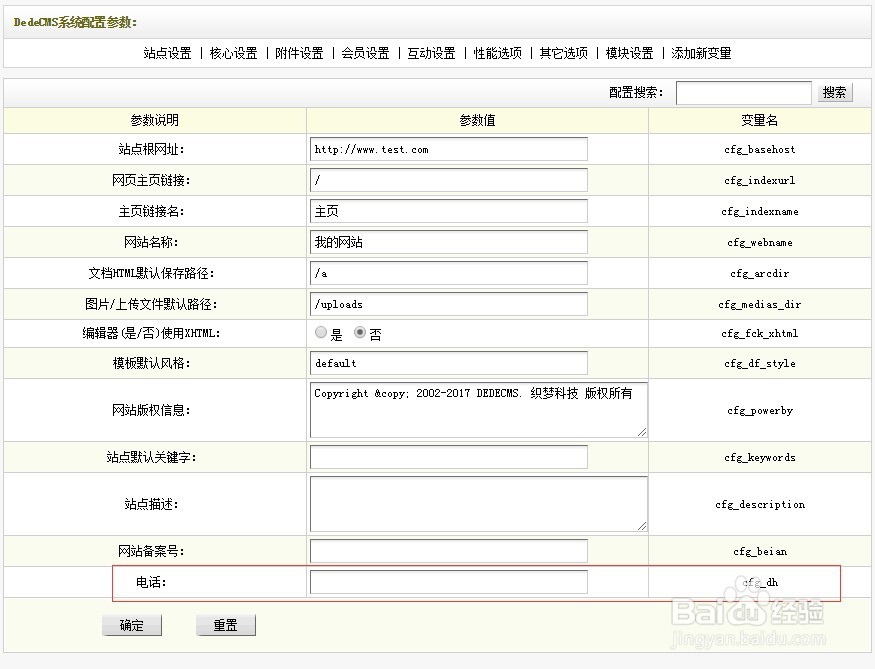Click the resize handle of 站点描述 textarea

pos(642,526)
